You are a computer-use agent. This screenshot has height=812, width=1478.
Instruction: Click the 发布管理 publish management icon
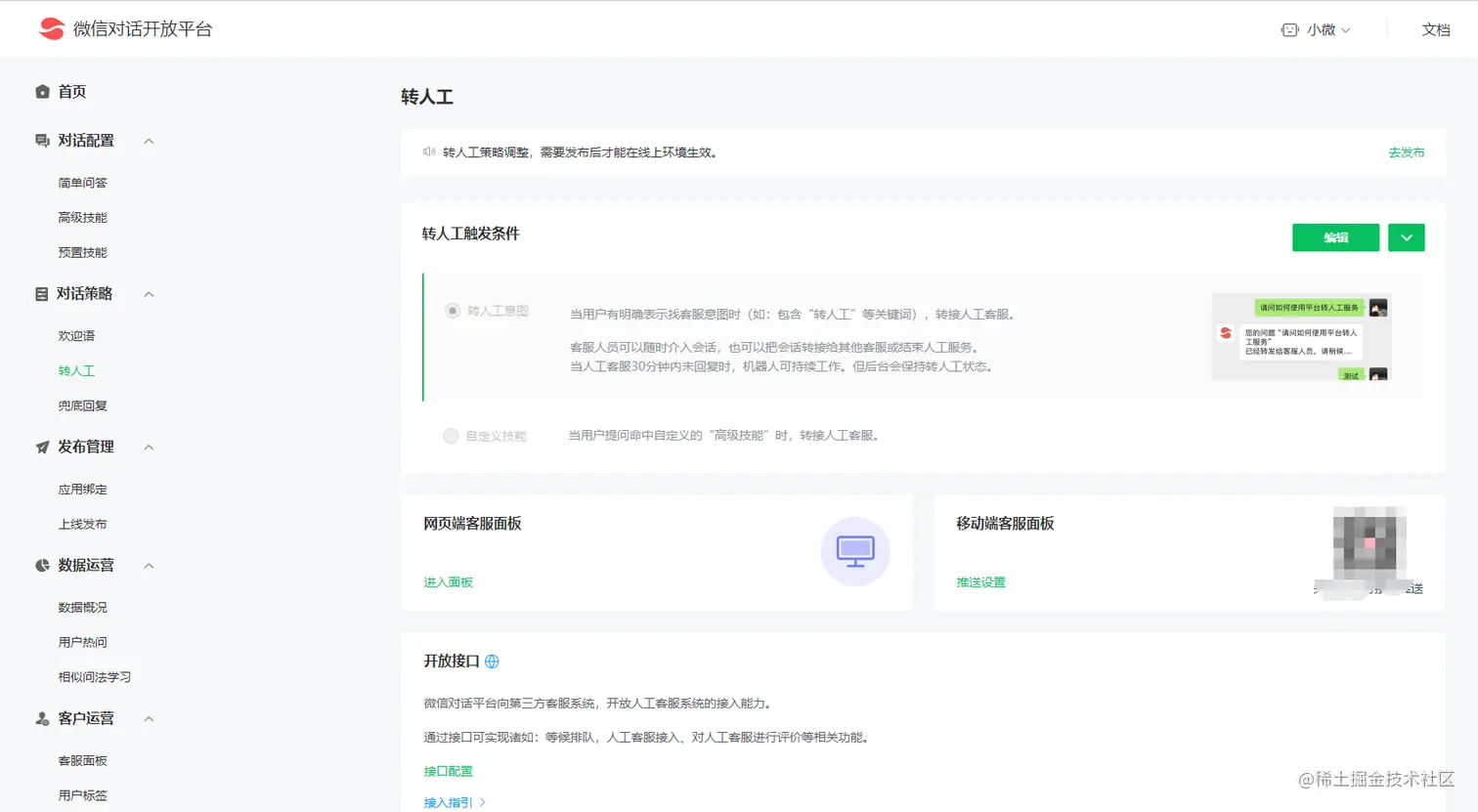43,447
